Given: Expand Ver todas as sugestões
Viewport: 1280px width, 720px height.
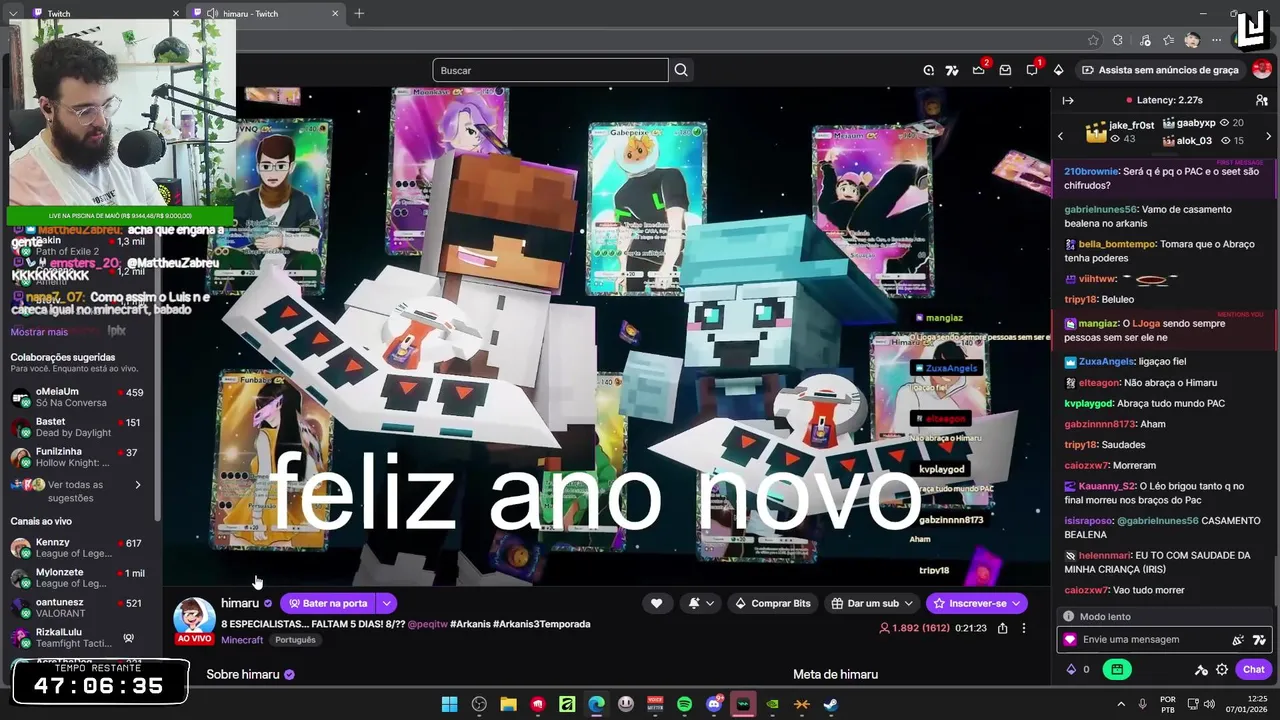Looking at the screenshot, I should pos(76,491).
